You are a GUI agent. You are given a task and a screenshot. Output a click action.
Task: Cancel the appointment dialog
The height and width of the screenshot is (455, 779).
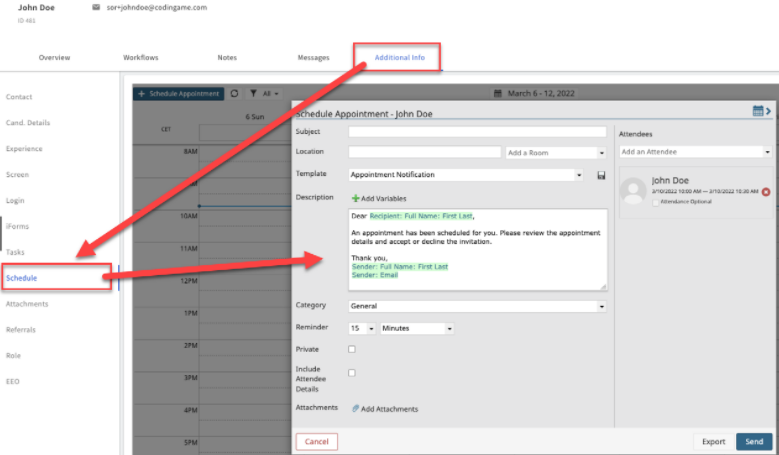point(316,442)
